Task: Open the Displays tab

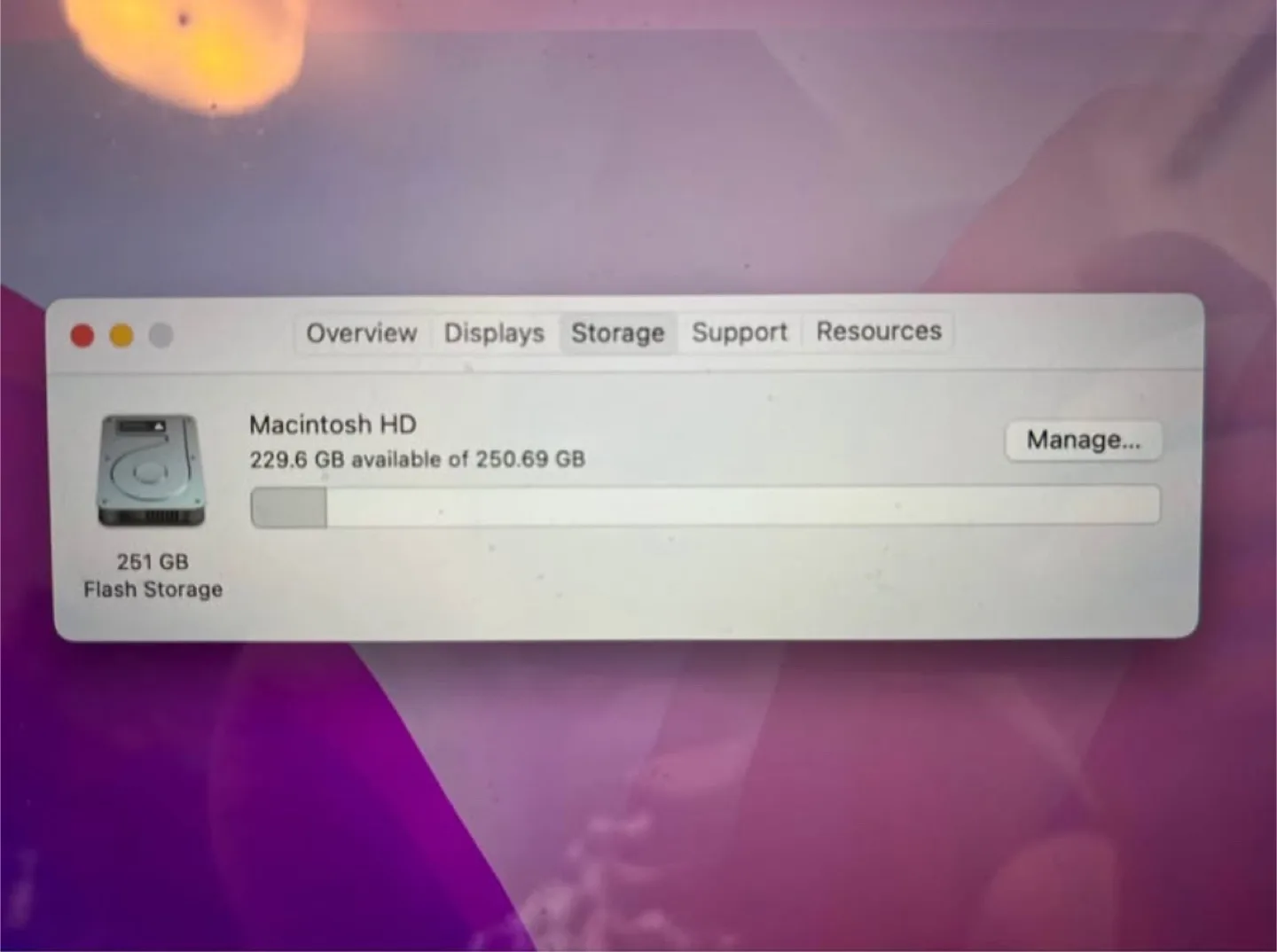Action: point(494,333)
